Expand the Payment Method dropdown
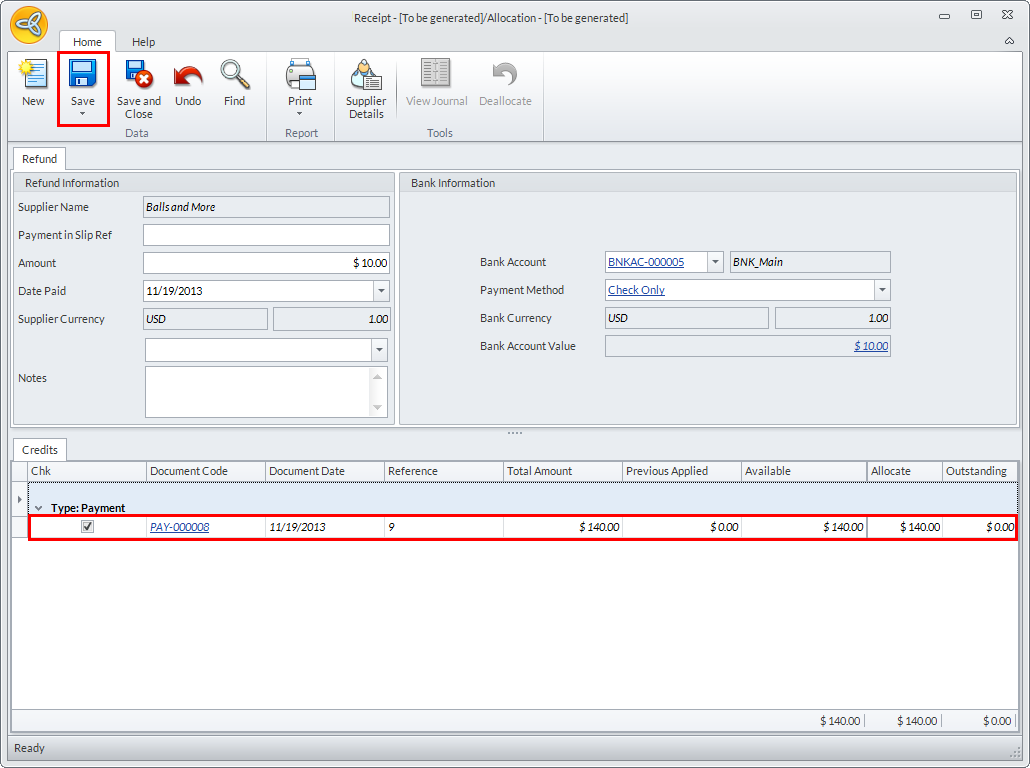Image resolution: width=1030 pixels, height=768 pixels. (882, 290)
